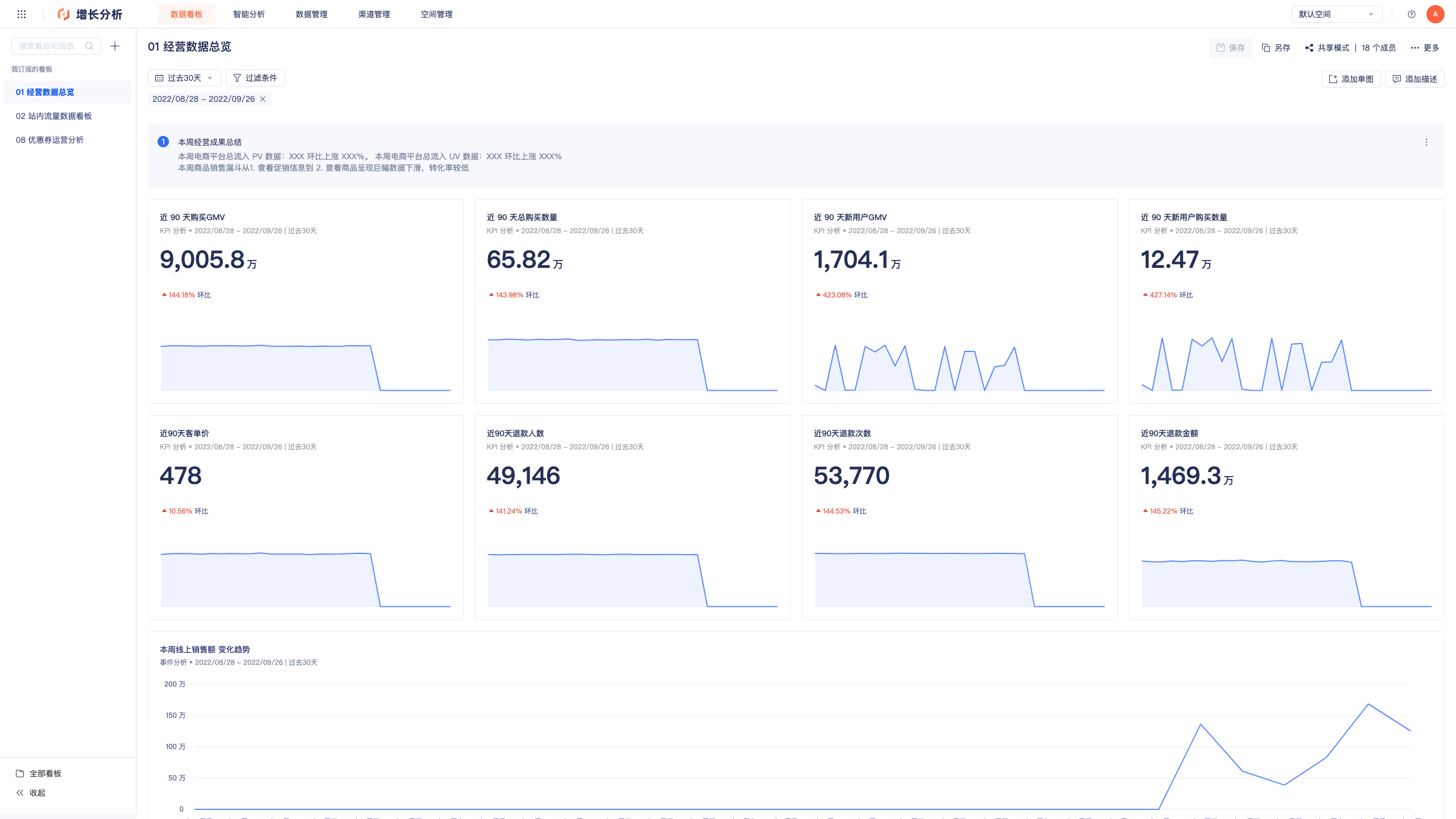Screen dimensions: 1456x819
Task: Click the plus icon to add dashboard
Action: click(x=115, y=46)
